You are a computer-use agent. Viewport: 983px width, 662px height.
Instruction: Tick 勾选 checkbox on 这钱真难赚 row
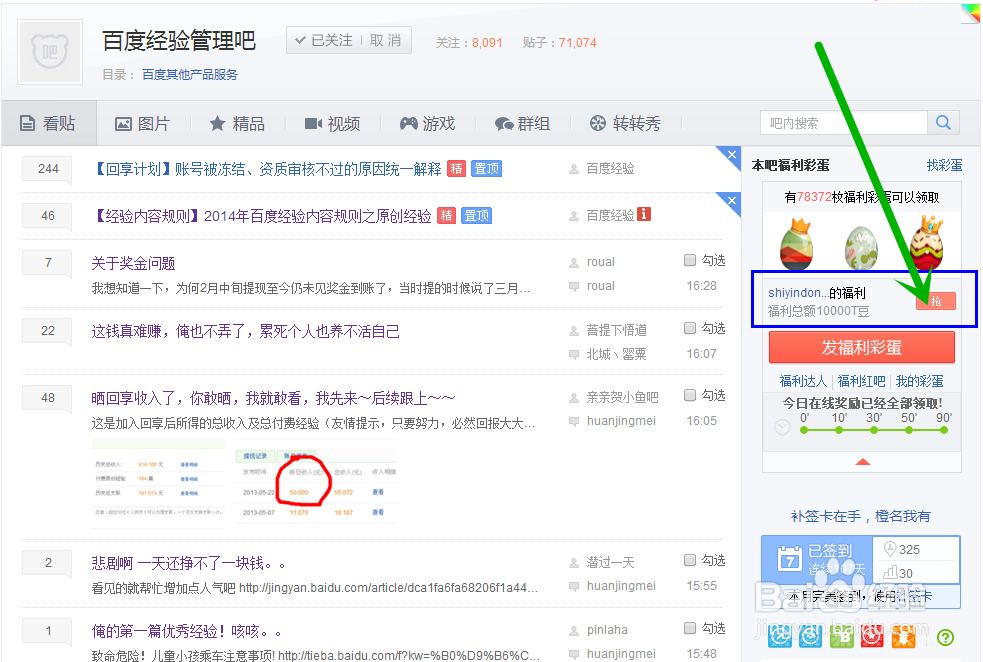click(690, 328)
